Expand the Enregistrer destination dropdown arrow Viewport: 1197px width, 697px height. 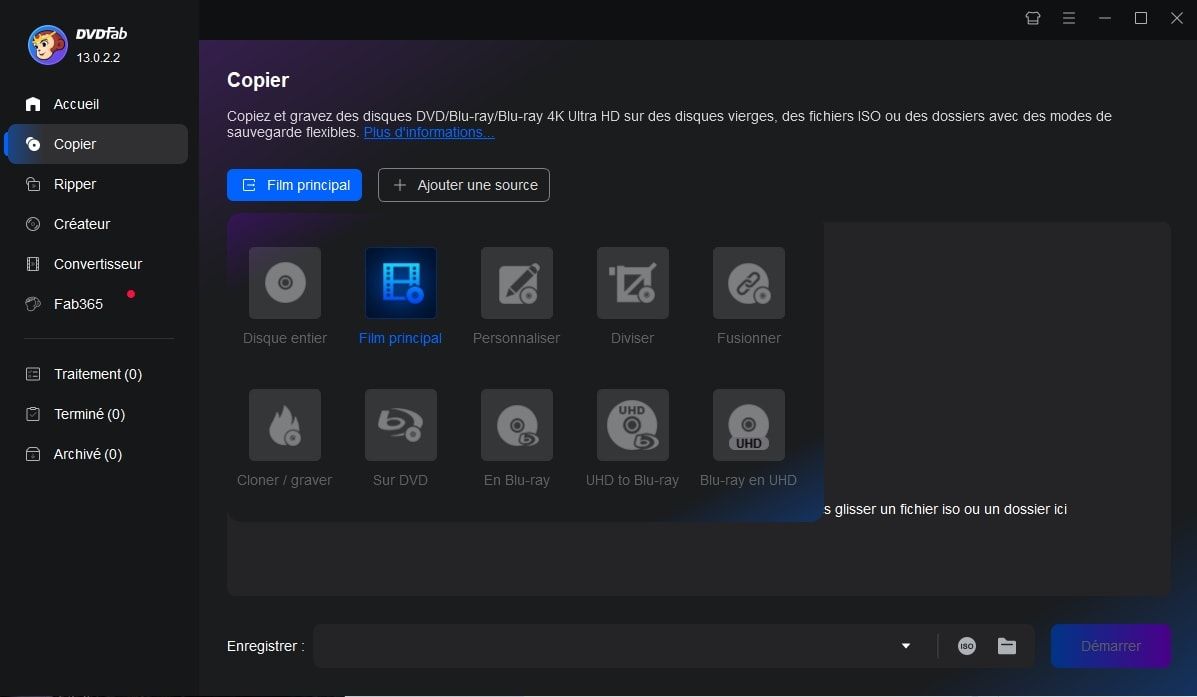tap(906, 646)
